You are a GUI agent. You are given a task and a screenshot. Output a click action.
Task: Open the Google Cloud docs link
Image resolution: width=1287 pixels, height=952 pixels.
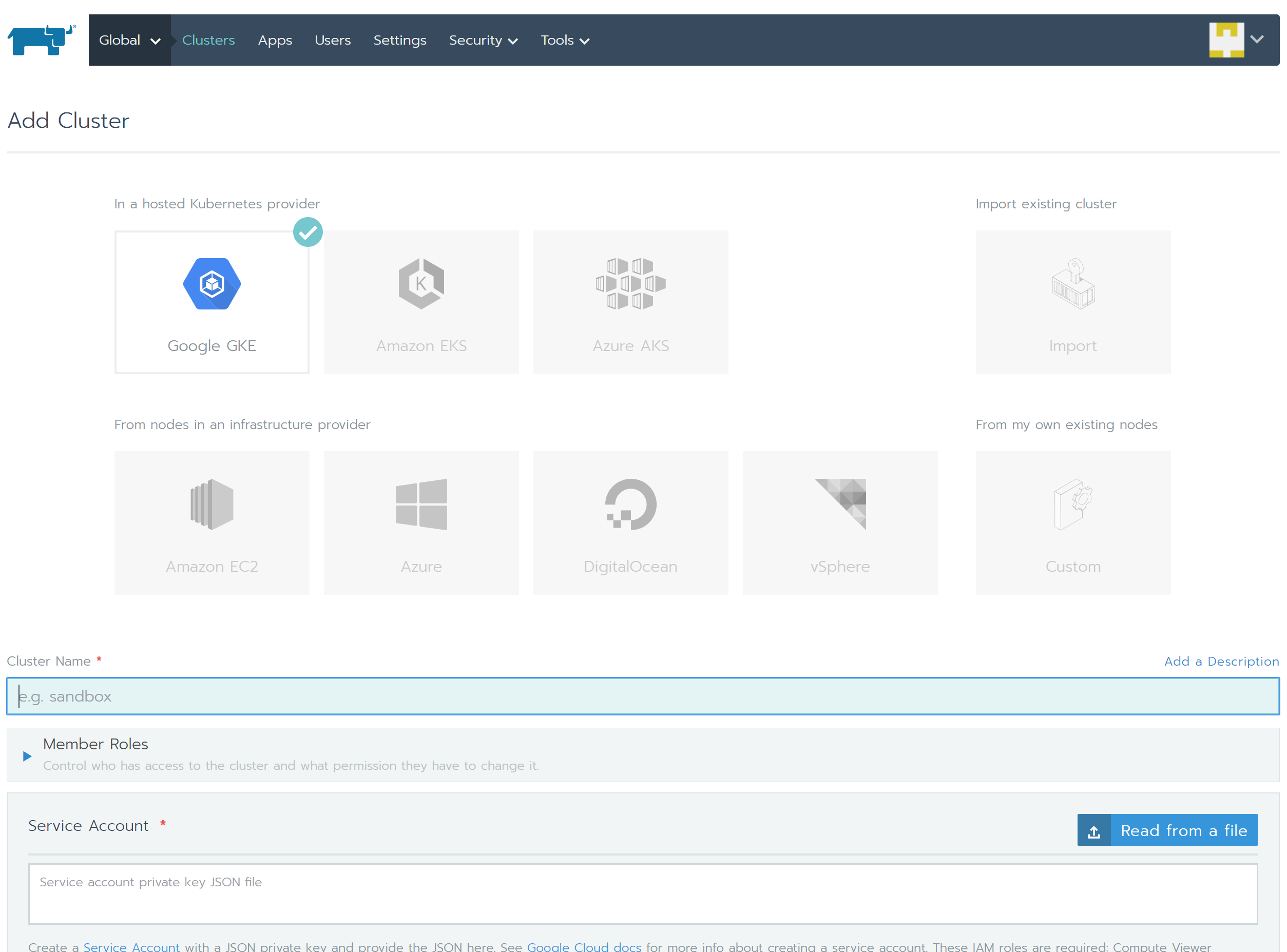583,946
